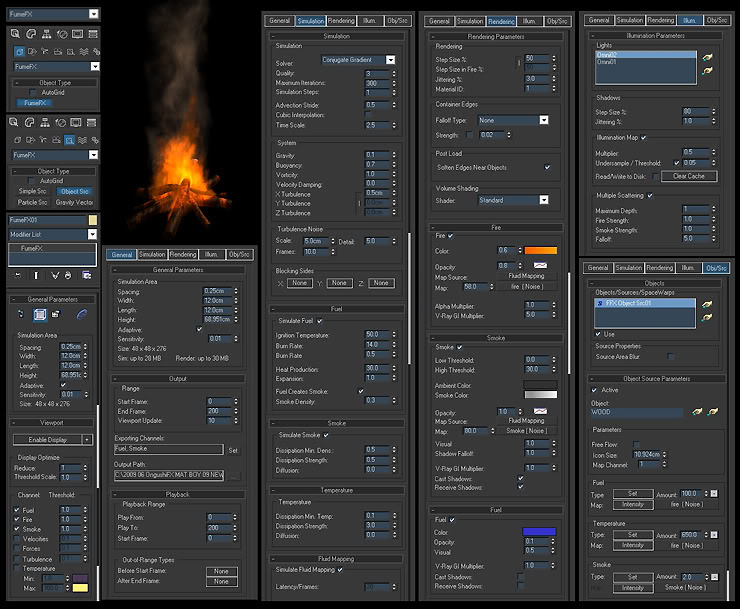Toggle the Simulate Smoke checkbox

[x=326, y=435]
